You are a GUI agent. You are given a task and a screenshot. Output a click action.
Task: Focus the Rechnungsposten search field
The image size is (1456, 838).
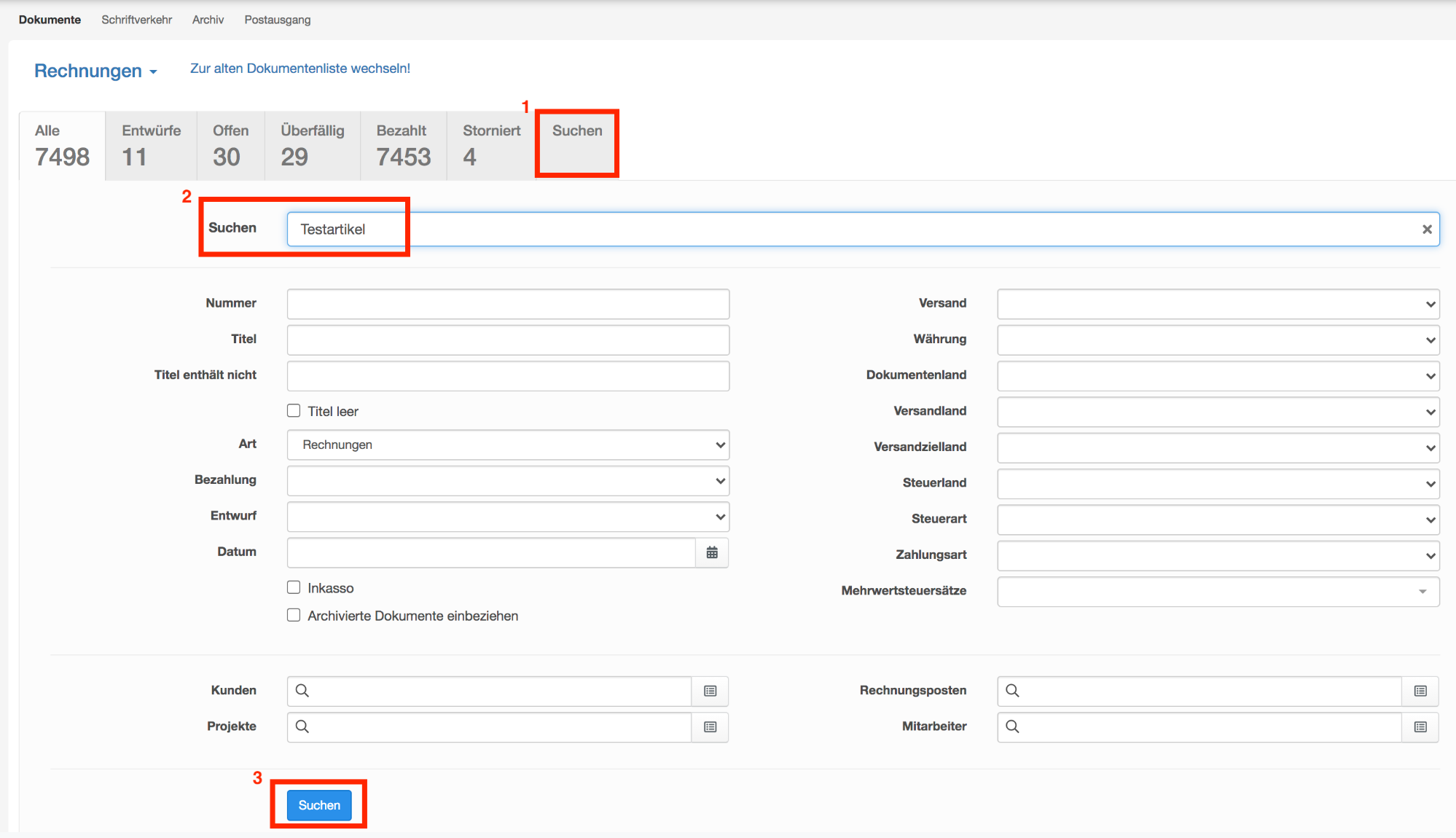click(x=1200, y=692)
